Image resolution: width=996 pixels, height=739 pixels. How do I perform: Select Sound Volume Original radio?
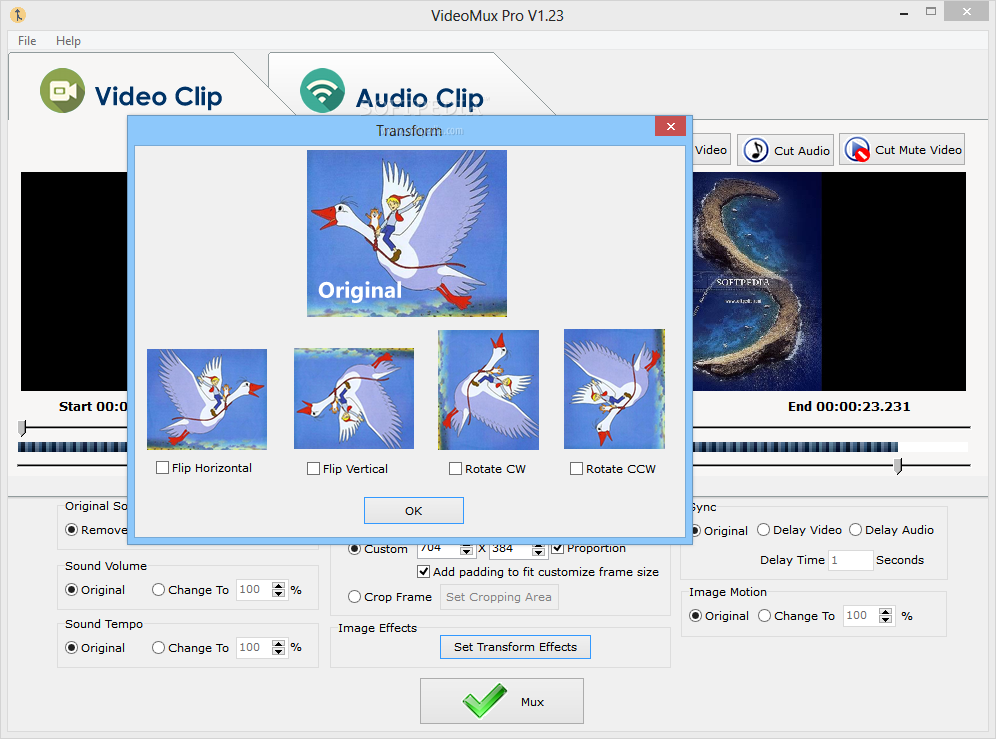[x=72, y=590]
